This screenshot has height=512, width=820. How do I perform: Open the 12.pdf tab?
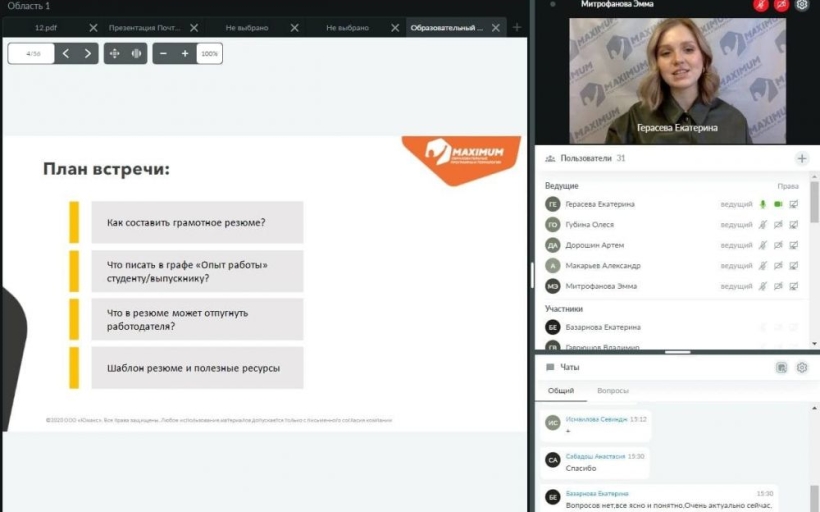[46, 28]
